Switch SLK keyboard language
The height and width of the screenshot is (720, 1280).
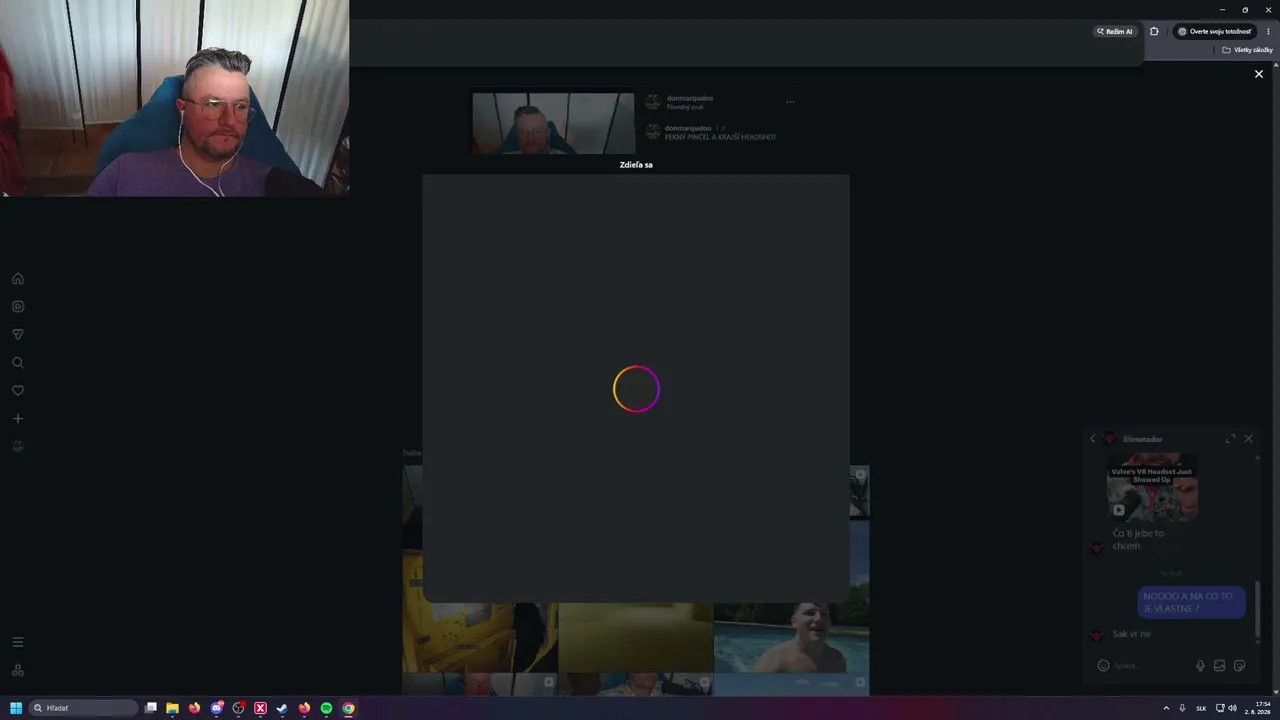point(1201,708)
